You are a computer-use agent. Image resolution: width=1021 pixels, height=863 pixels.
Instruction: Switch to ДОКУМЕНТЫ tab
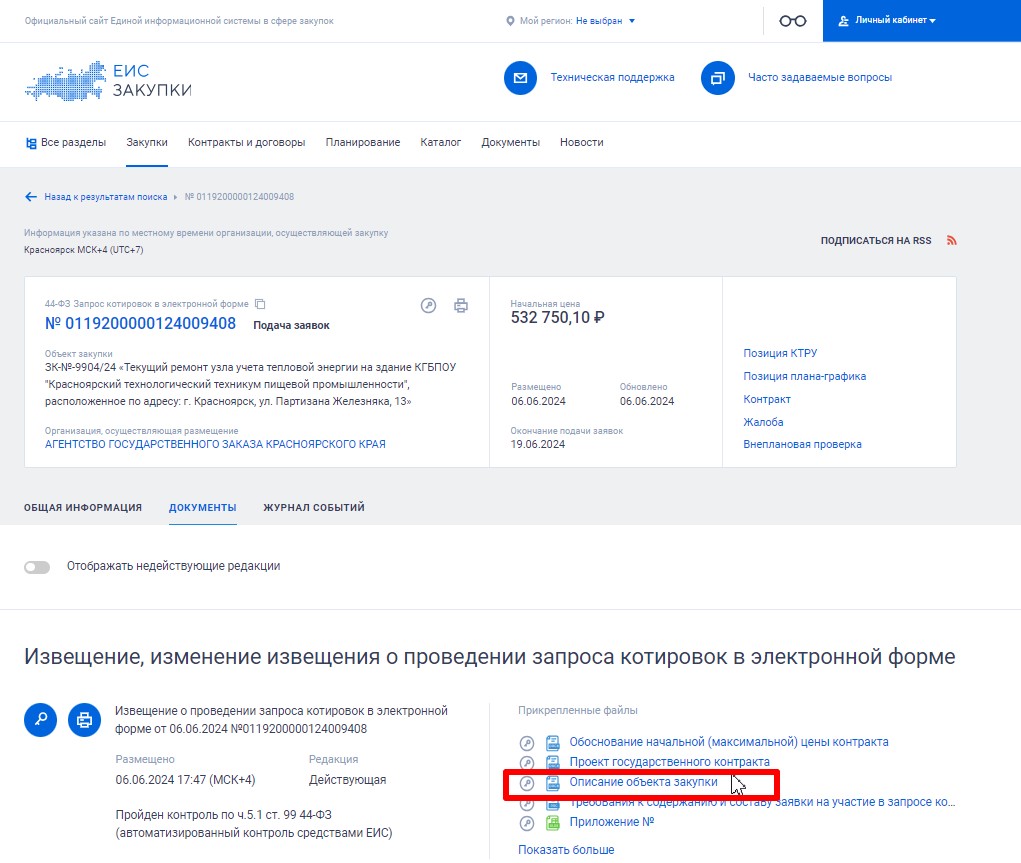[x=203, y=507]
